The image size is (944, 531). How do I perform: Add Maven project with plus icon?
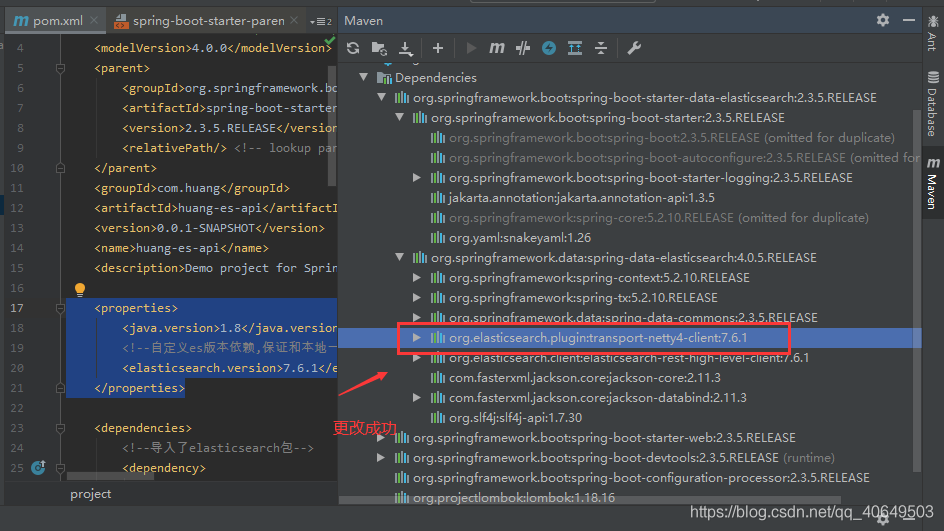click(x=438, y=48)
